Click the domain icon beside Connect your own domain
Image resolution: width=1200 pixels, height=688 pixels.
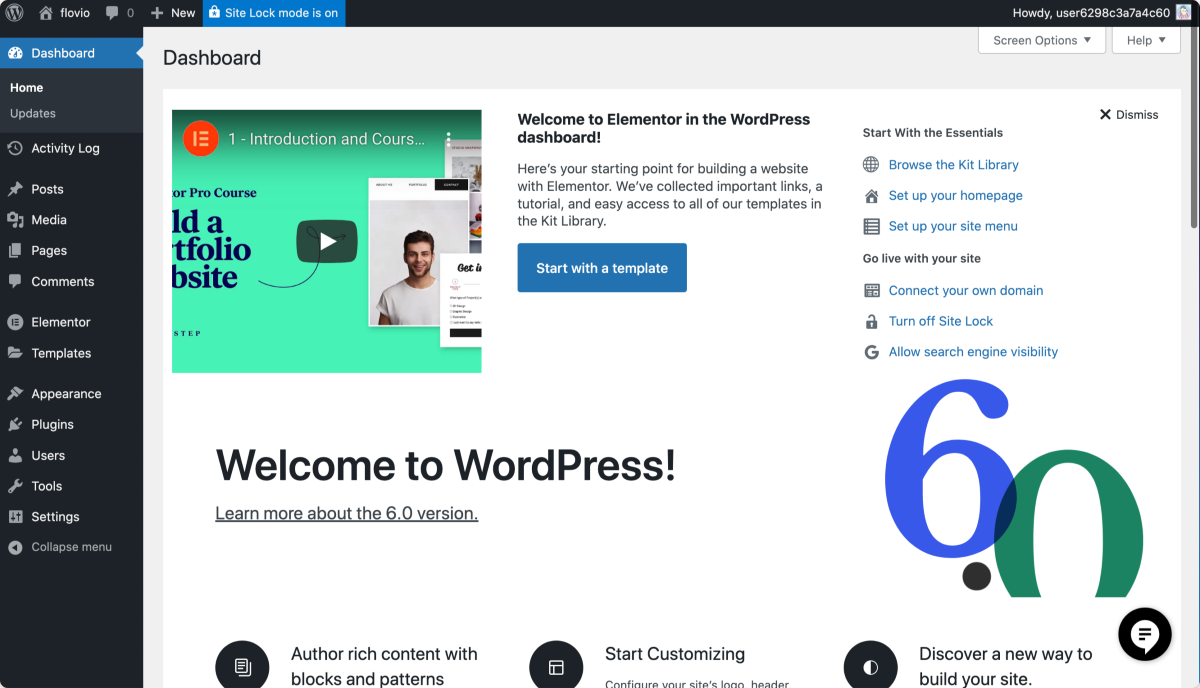(871, 291)
